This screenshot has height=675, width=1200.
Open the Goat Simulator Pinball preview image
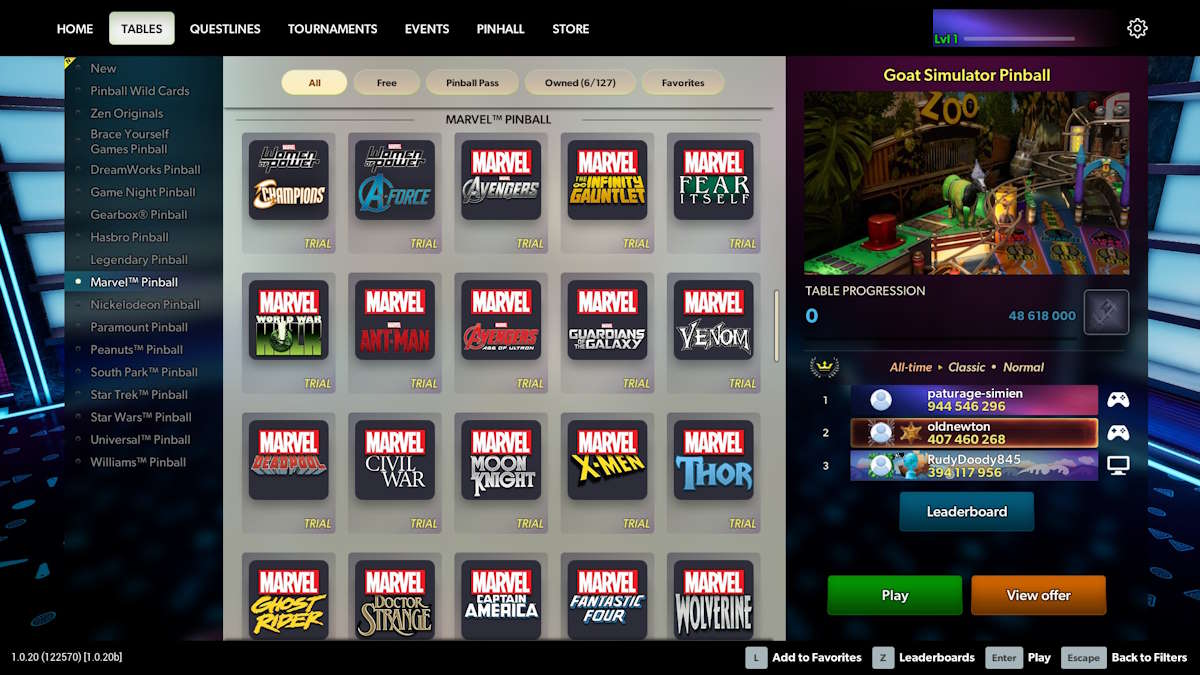966,183
